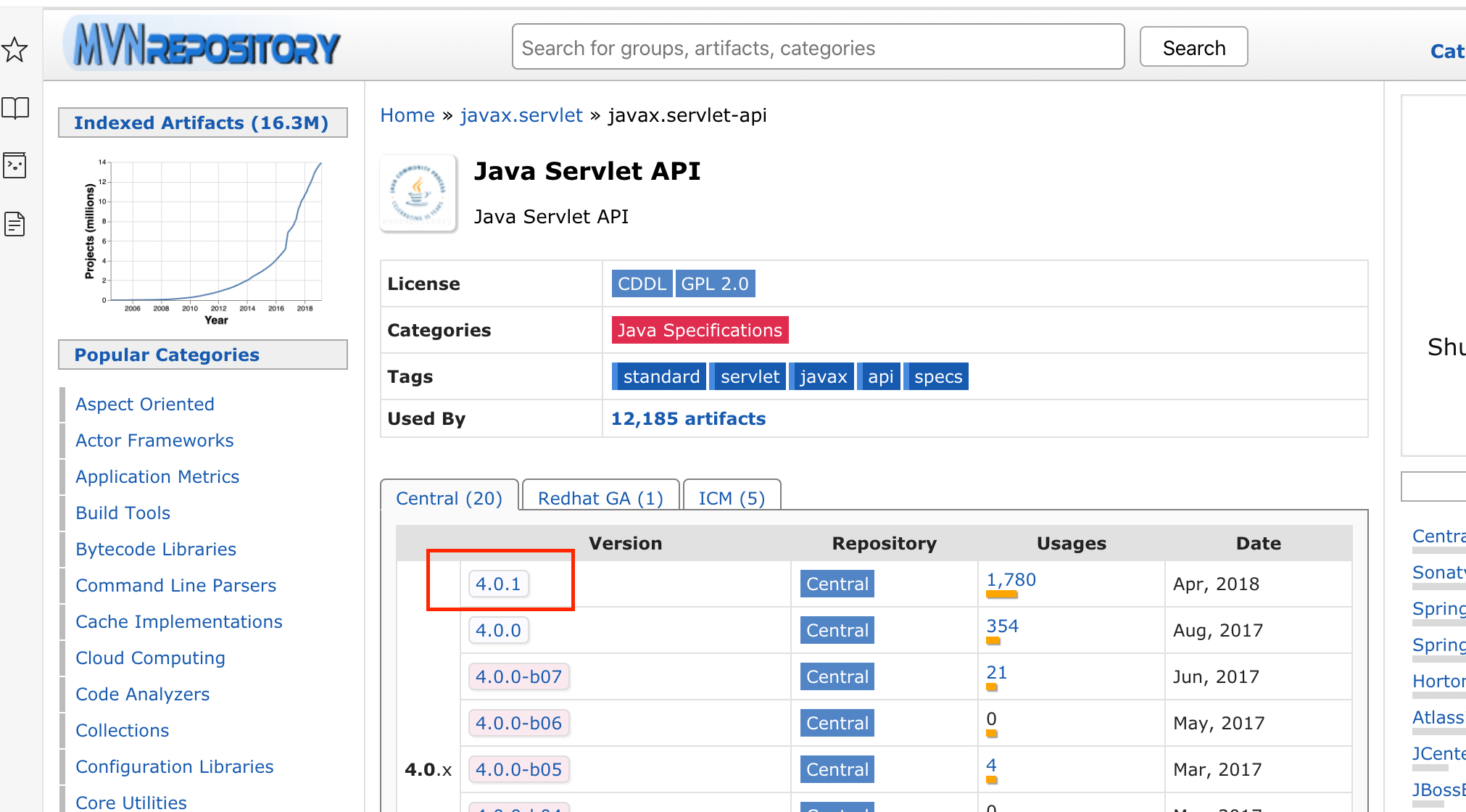Open the 4.0.0-b07 version link

[518, 676]
